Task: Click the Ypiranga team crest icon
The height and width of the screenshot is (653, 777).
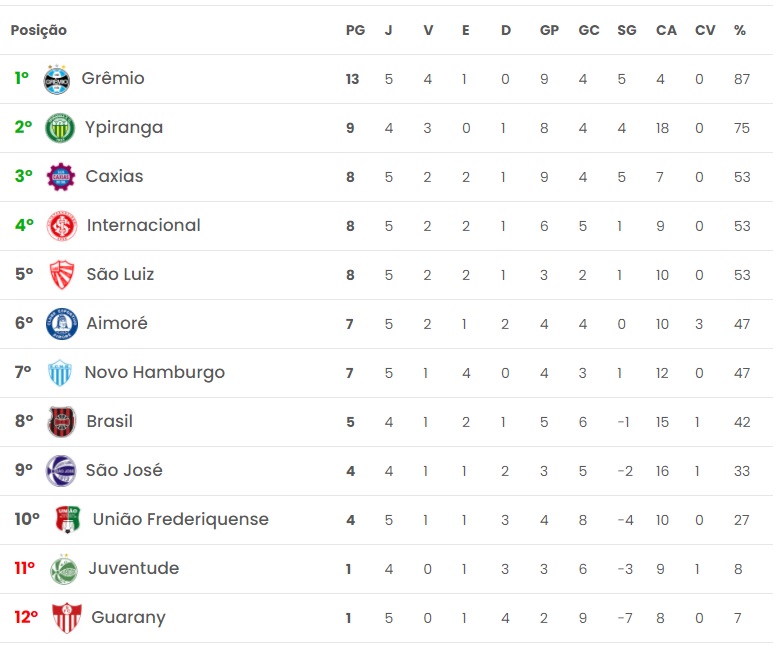Action: 60,128
